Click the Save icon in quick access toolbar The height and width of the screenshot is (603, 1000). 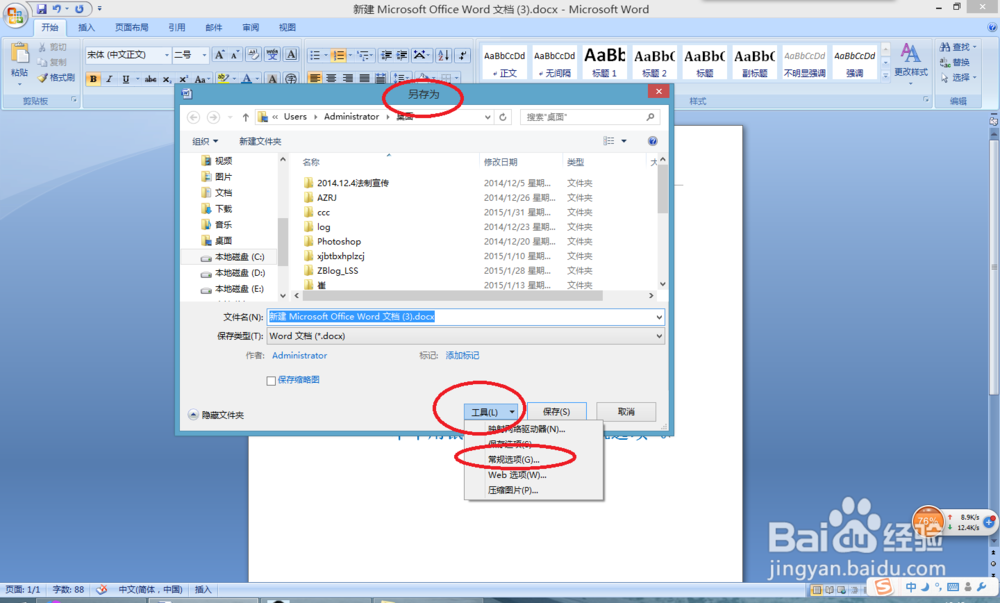coord(41,9)
